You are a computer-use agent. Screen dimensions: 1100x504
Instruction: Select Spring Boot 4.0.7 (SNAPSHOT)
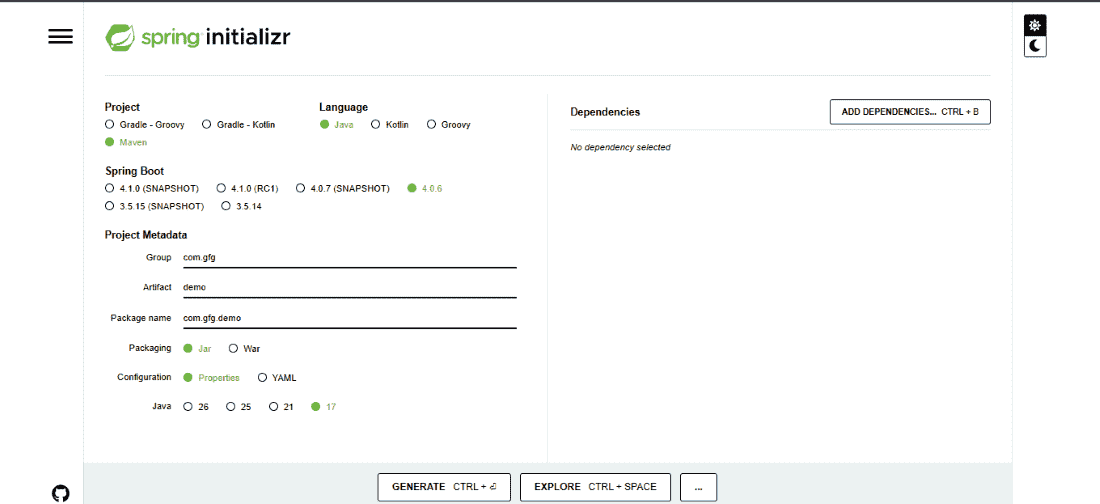[x=343, y=188]
